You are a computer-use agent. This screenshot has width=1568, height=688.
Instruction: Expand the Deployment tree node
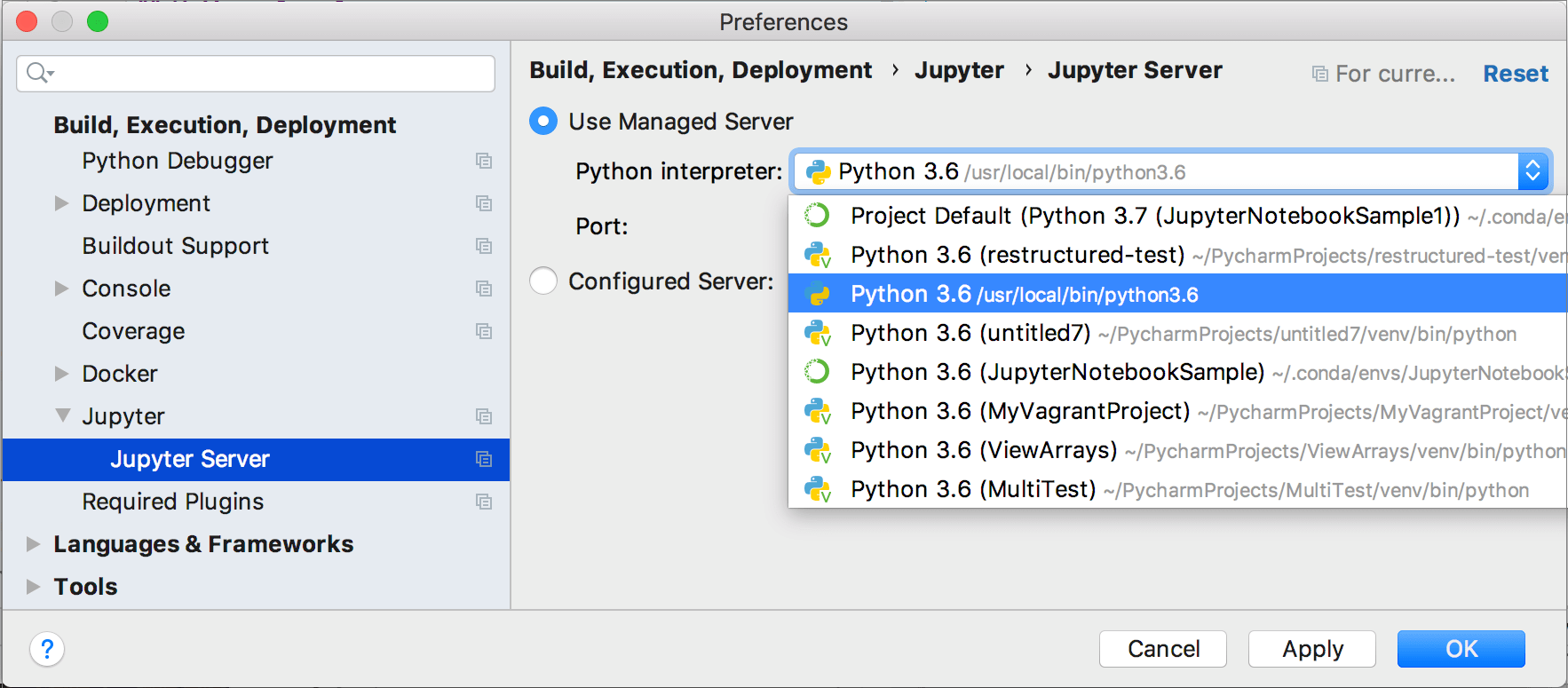[x=61, y=203]
